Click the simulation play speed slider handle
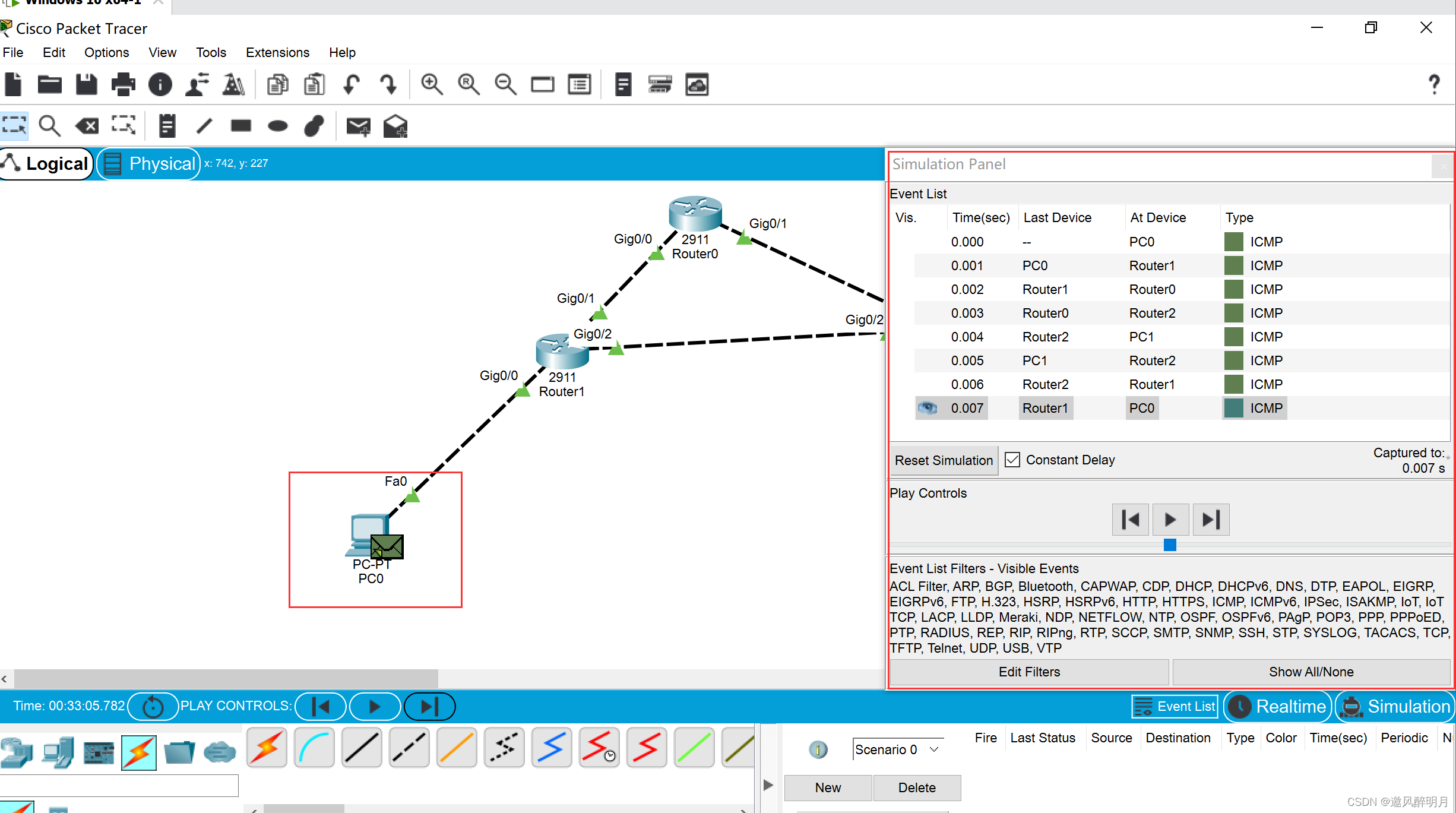Image resolution: width=1456 pixels, height=813 pixels. 1170,545
